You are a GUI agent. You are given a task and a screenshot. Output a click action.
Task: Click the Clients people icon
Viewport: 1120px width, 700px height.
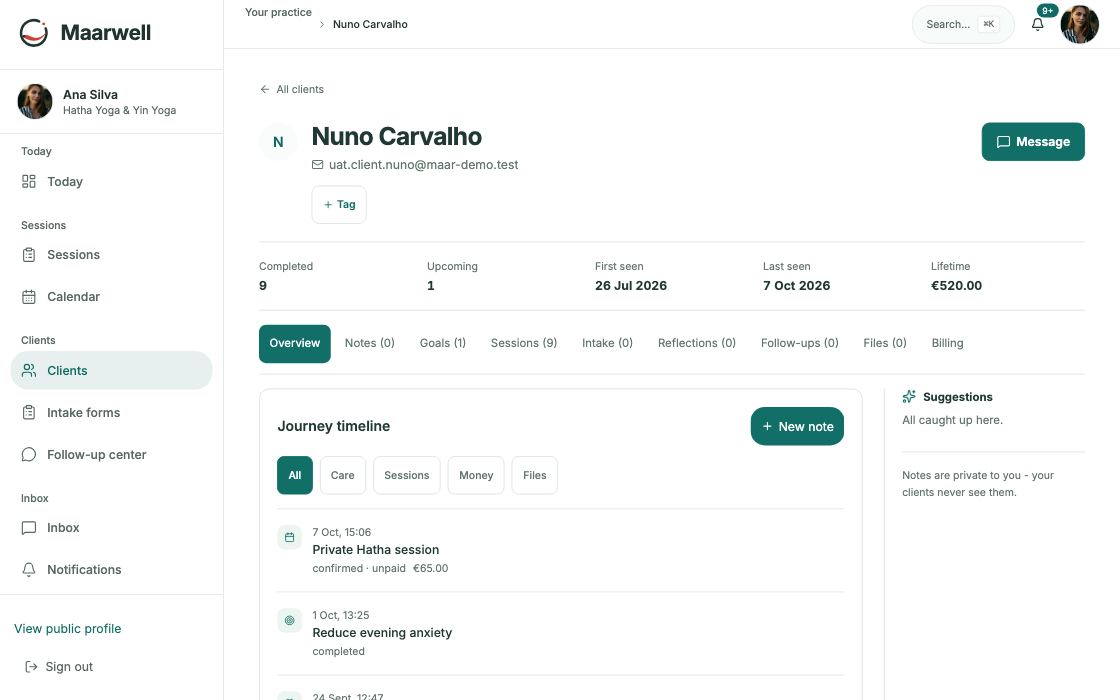(x=29, y=370)
